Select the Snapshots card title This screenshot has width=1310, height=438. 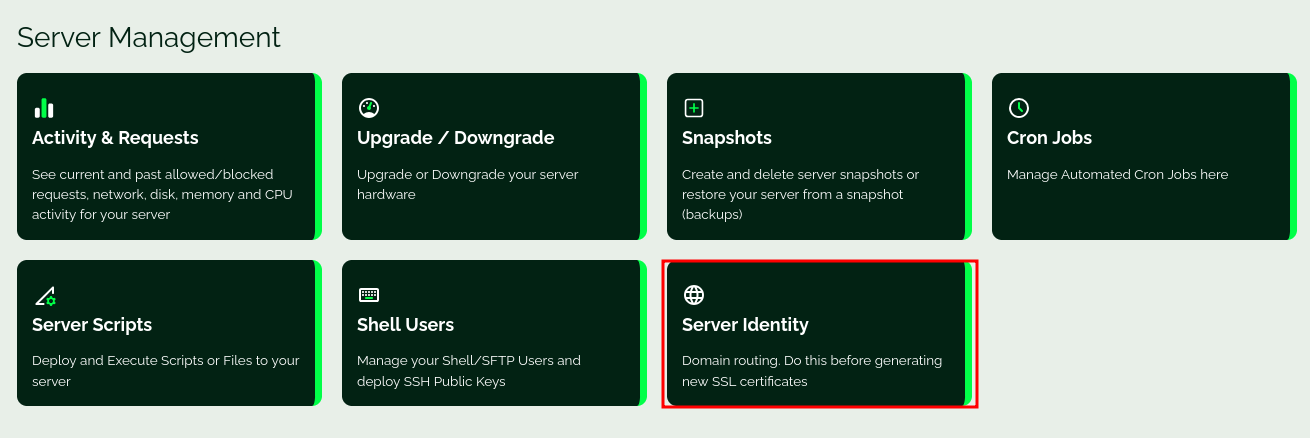pyautogui.click(x=727, y=138)
